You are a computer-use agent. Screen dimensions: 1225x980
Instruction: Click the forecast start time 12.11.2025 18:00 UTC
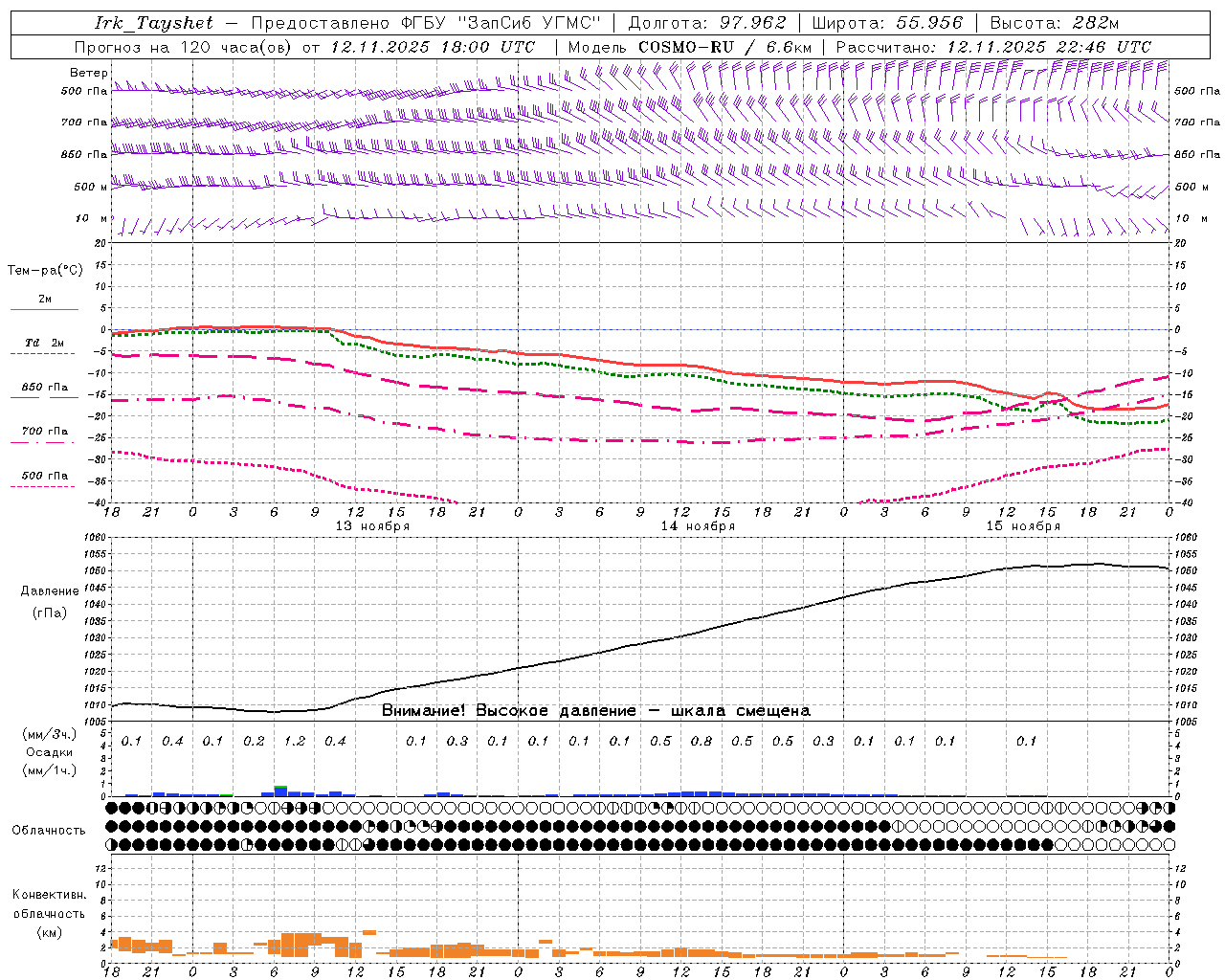tap(433, 47)
